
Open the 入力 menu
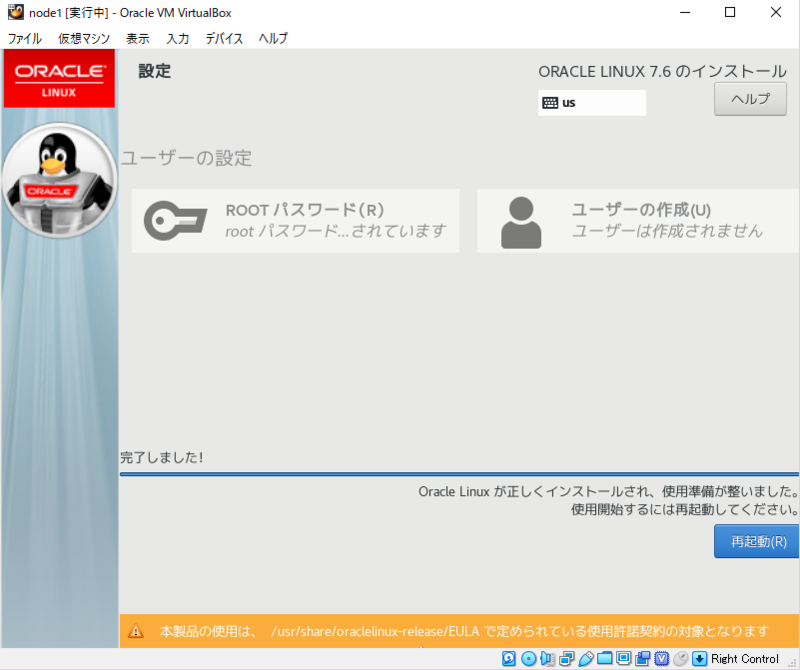tap(178, 39)
